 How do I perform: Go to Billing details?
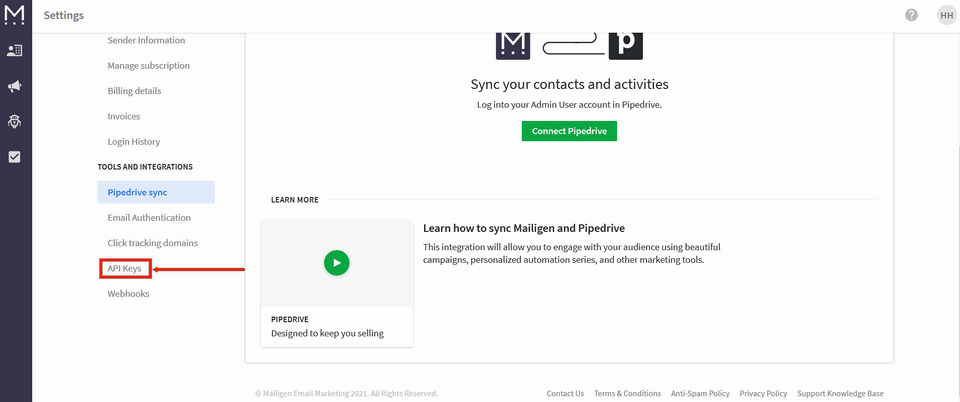[x=134, y=91]
